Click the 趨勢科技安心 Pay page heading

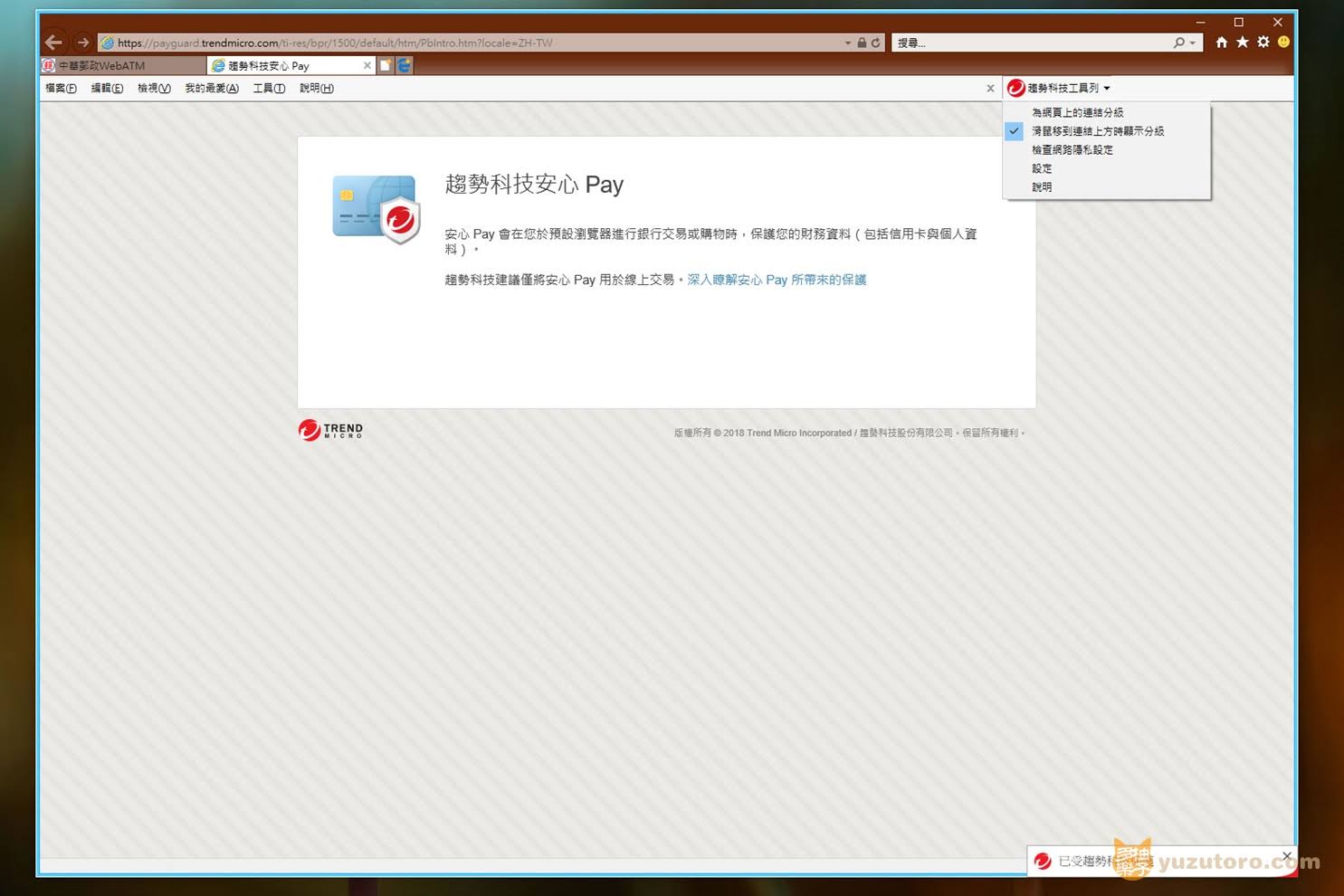click(x=534, y=185)
